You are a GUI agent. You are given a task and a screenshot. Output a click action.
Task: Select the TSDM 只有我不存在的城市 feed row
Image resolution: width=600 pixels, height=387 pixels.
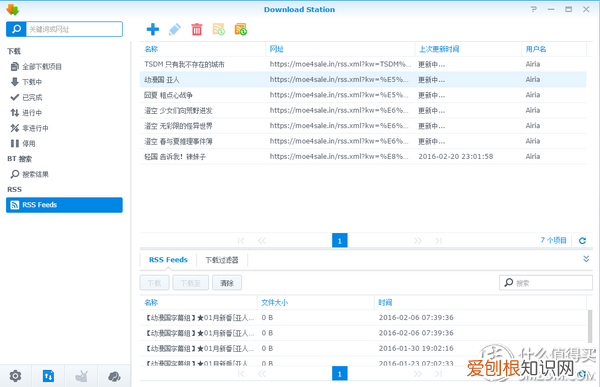click(363, 64)
